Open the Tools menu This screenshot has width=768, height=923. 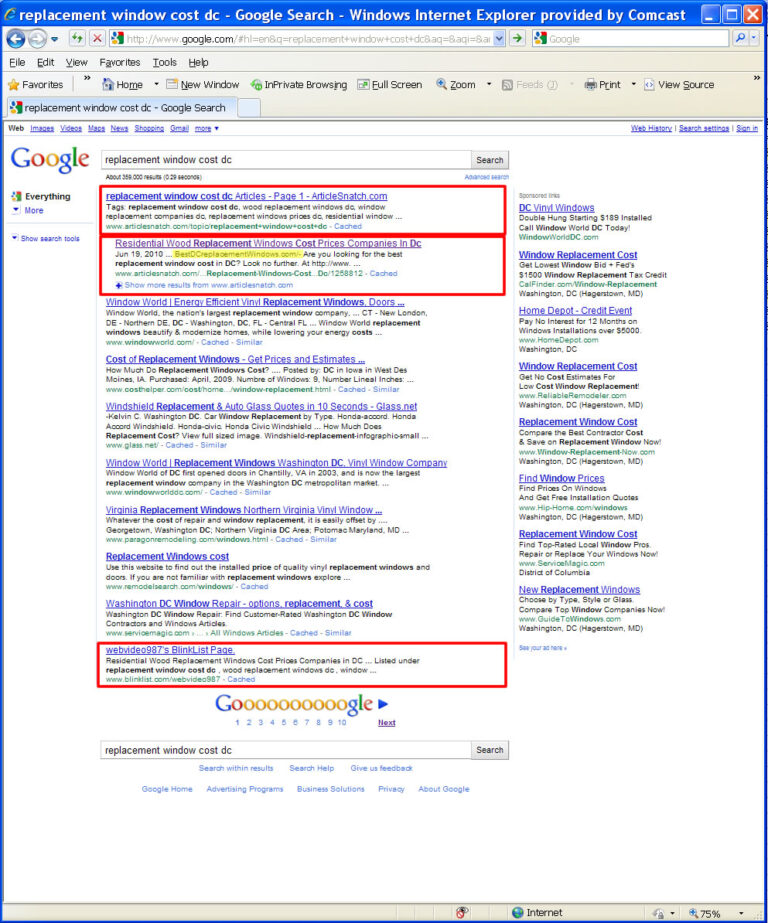164,62
